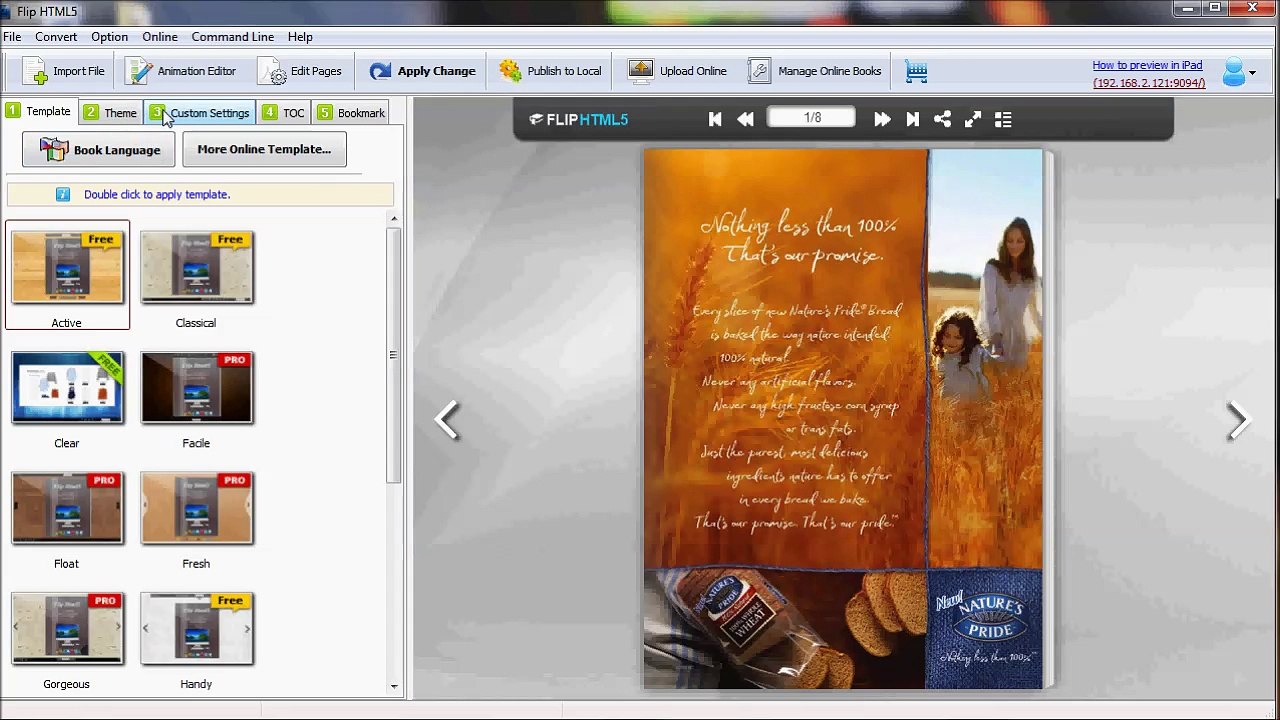Image resolution: width=1280 pixels, height=720 pixels.
Task: Jump to first page in viewer
Action: click(x=715, y=119)
